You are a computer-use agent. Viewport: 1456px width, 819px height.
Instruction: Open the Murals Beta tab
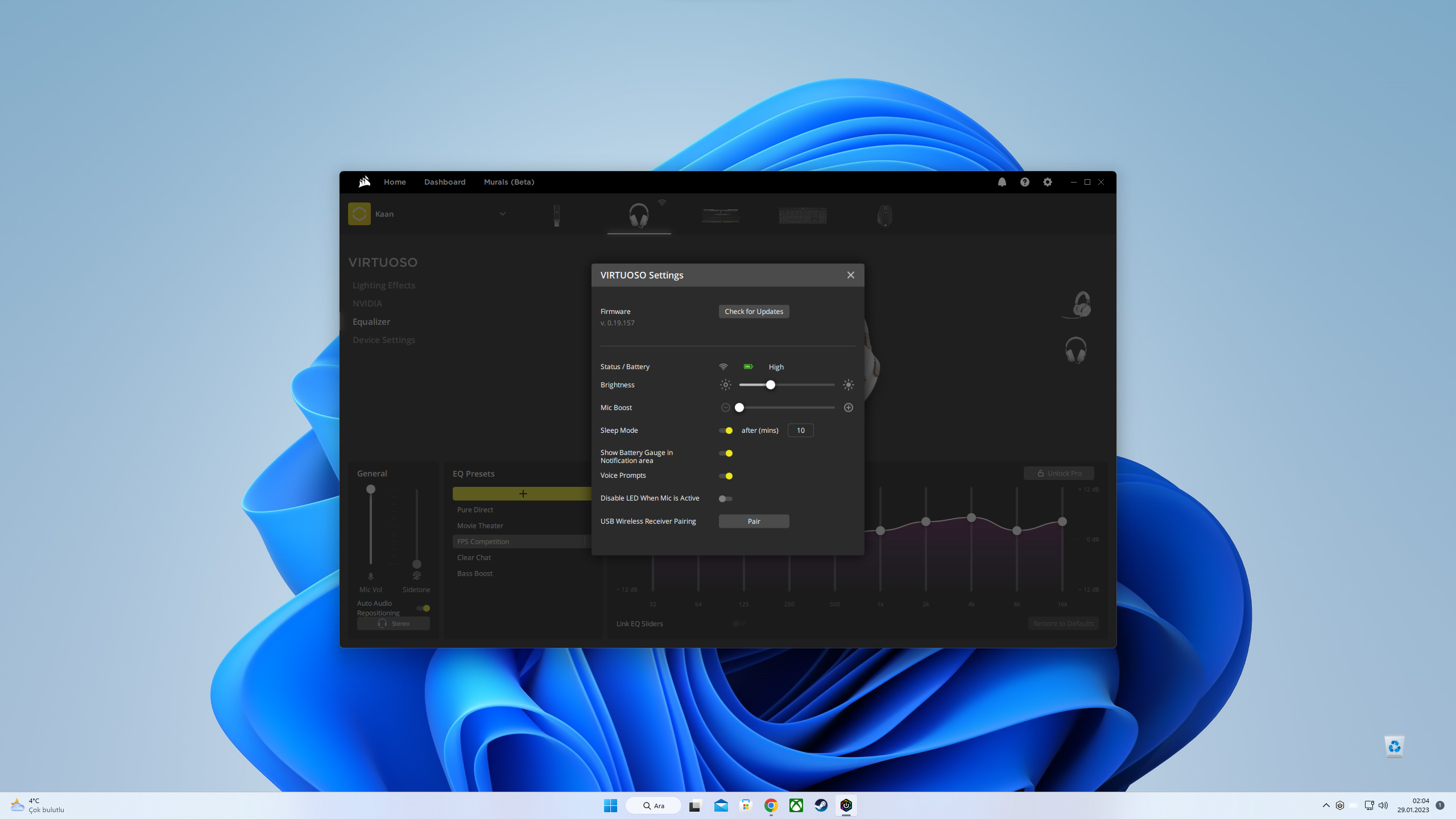[x=508, y=181]
